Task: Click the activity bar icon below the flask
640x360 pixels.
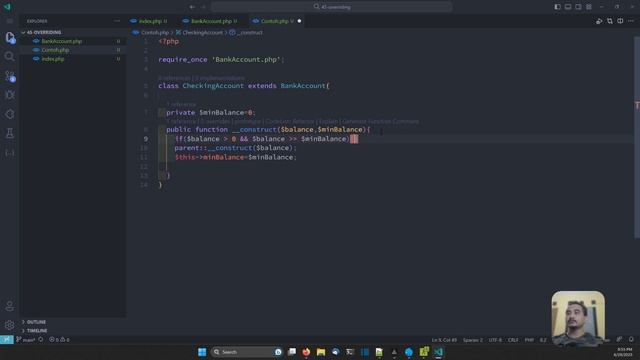Action: pos(10,153)
